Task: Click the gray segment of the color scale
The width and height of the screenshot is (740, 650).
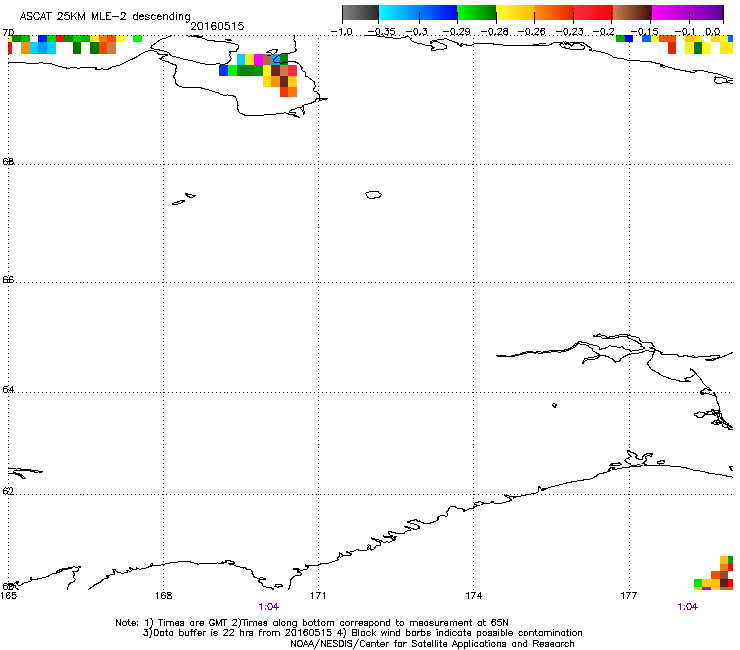Action: click(x=361, y=13)
